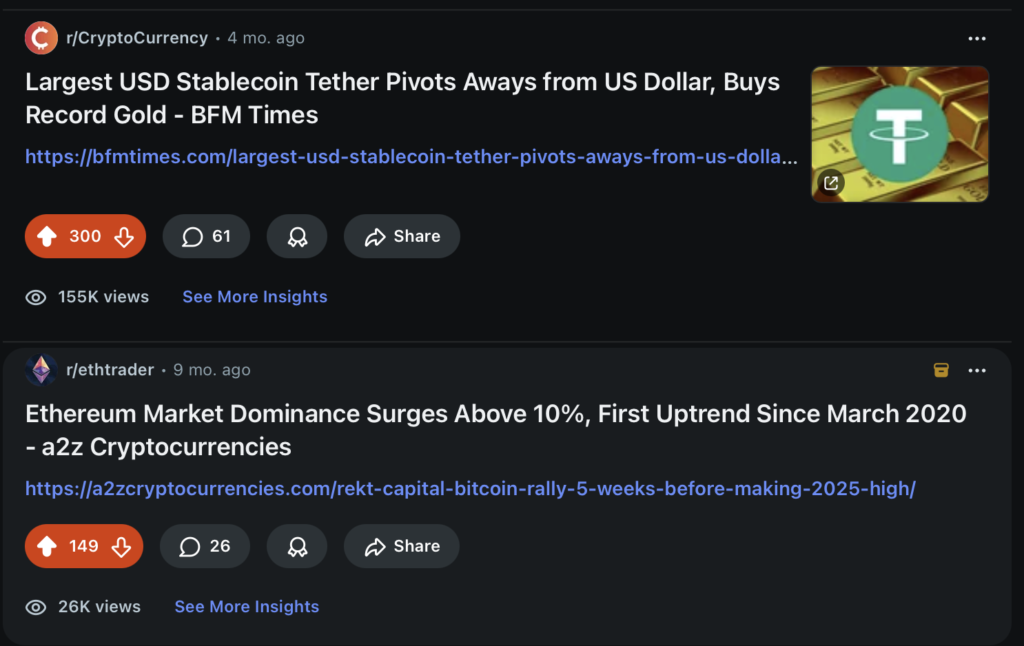Open the 61 comments on Tether post
The width and height of the screenshot is (1024, 646).
206,236
